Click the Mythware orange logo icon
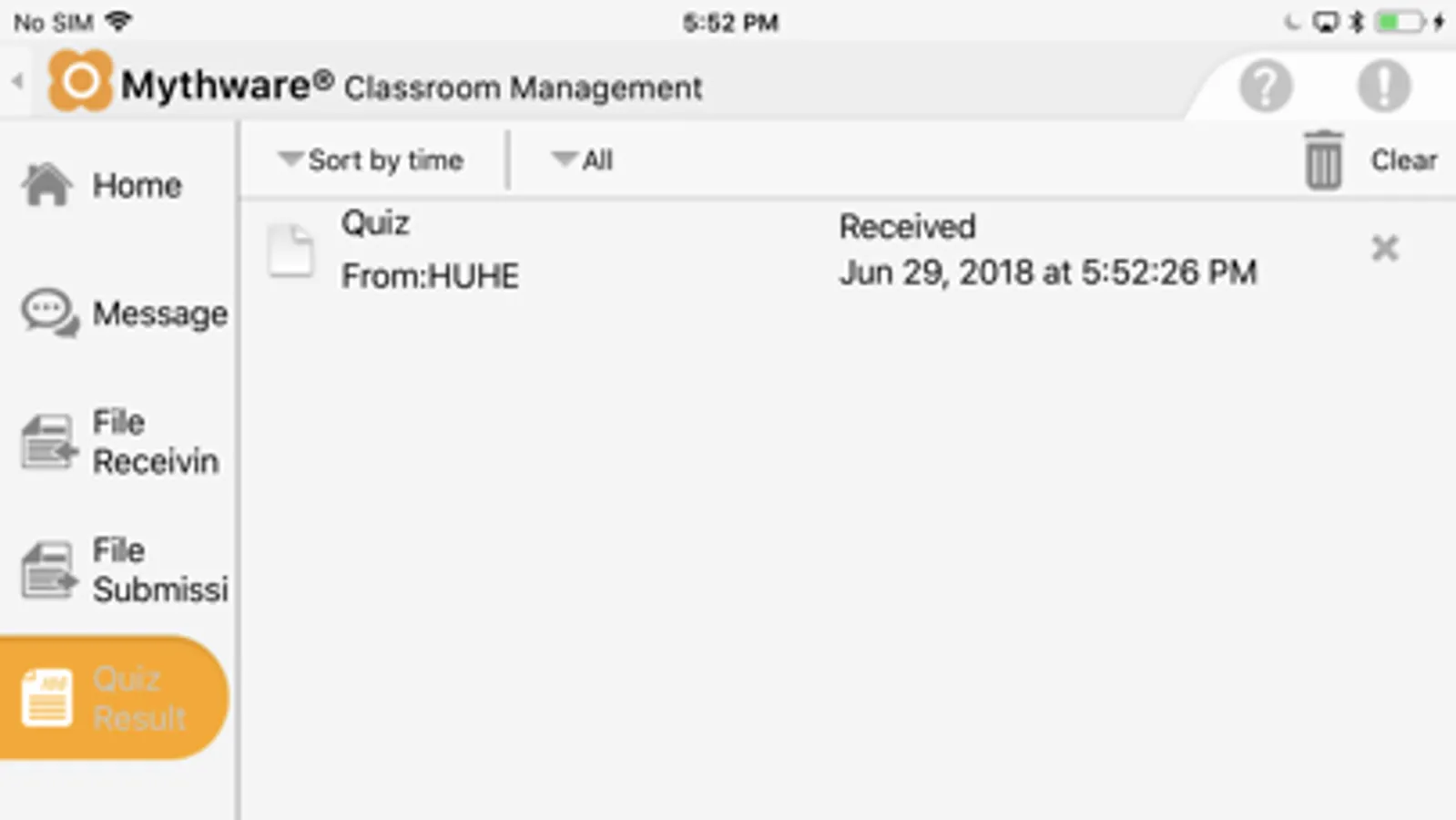 point(80,82)
